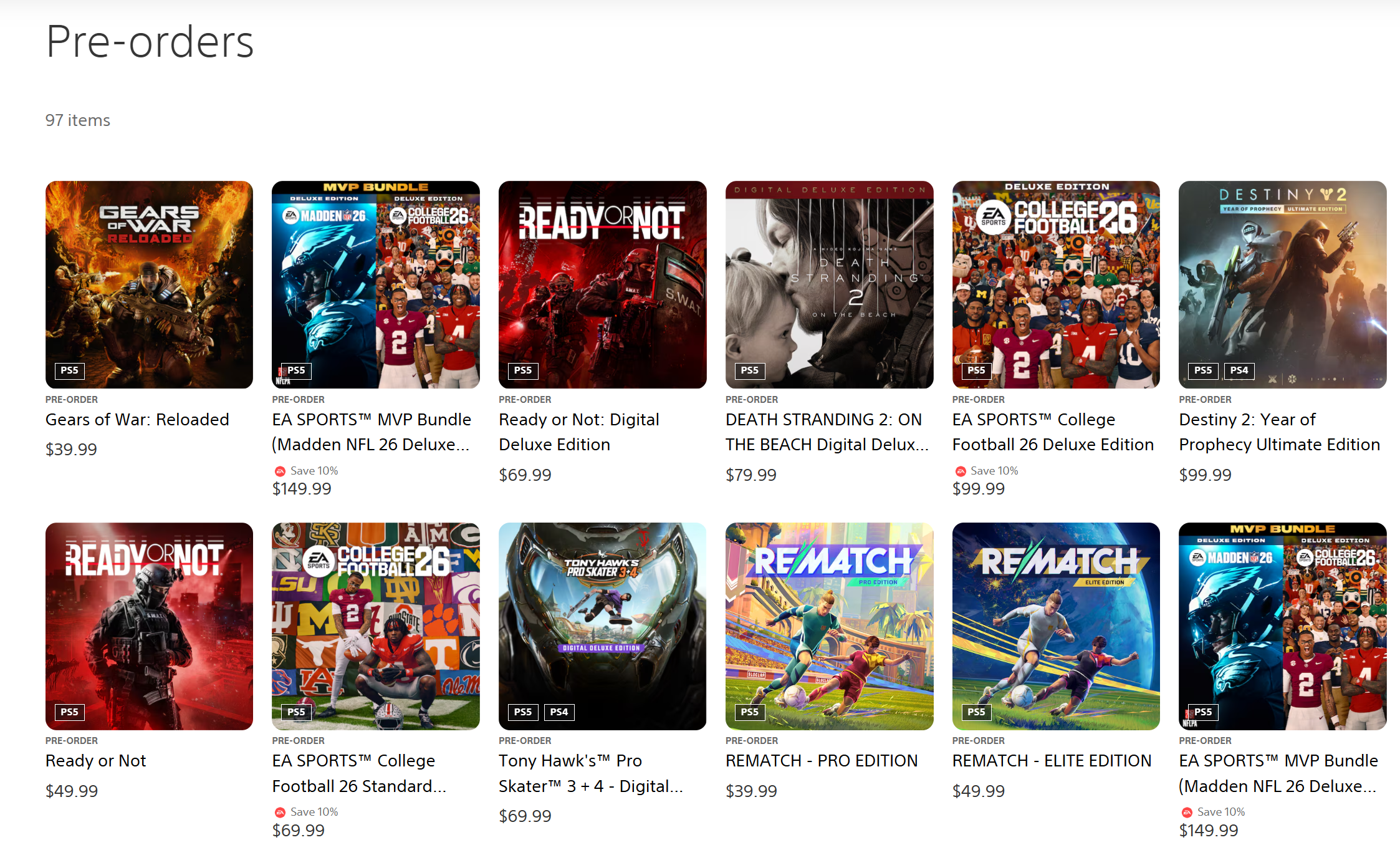The width and height of the screenshot is (1400, 850).
Task: Click the 'Pre-orders' page heading
Action: tap(150, 42)
